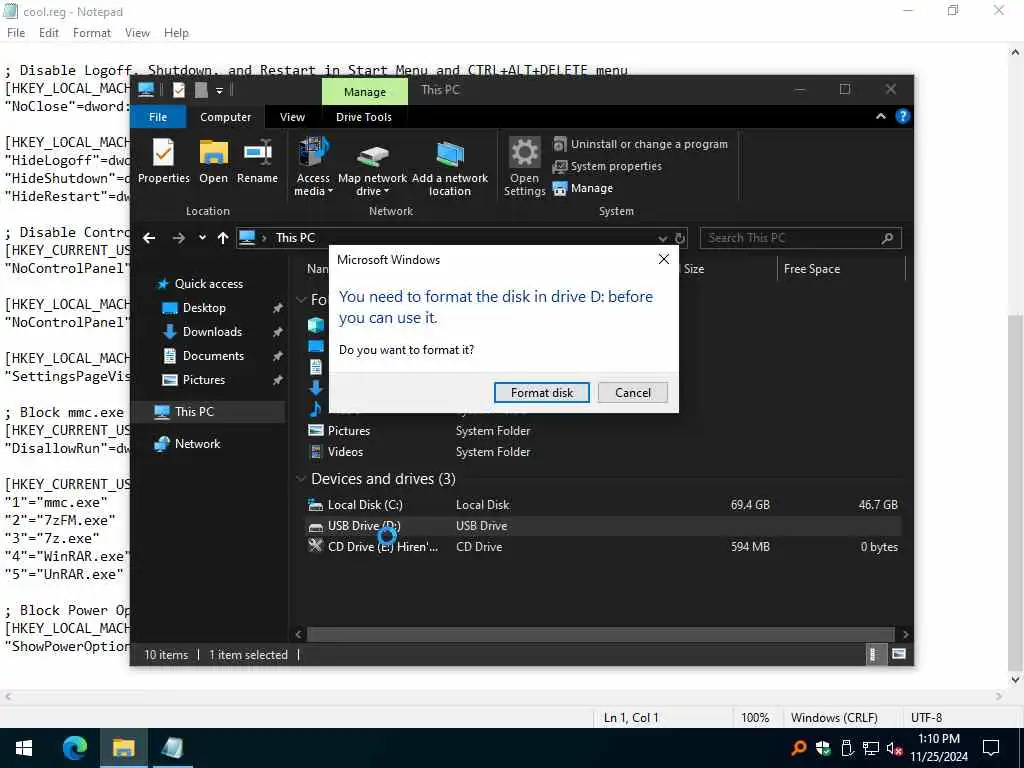Switch to the Drive Tools tab

click(364, 117)
